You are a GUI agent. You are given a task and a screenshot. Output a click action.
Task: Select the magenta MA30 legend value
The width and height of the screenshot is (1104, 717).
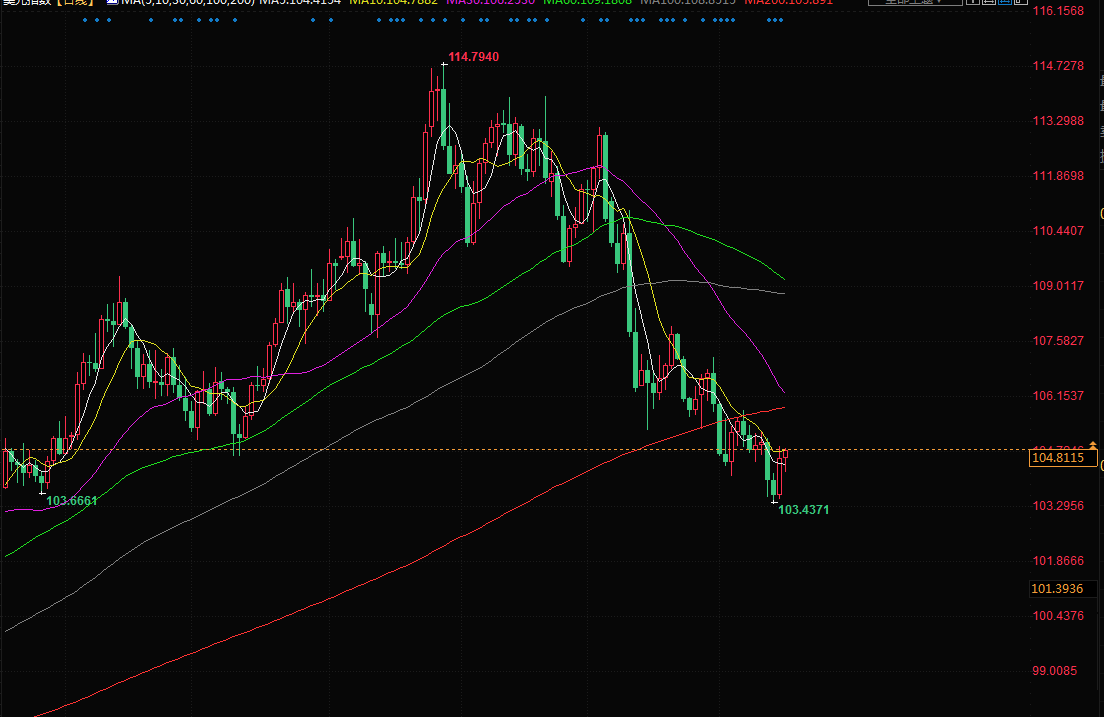coord(490,3)
